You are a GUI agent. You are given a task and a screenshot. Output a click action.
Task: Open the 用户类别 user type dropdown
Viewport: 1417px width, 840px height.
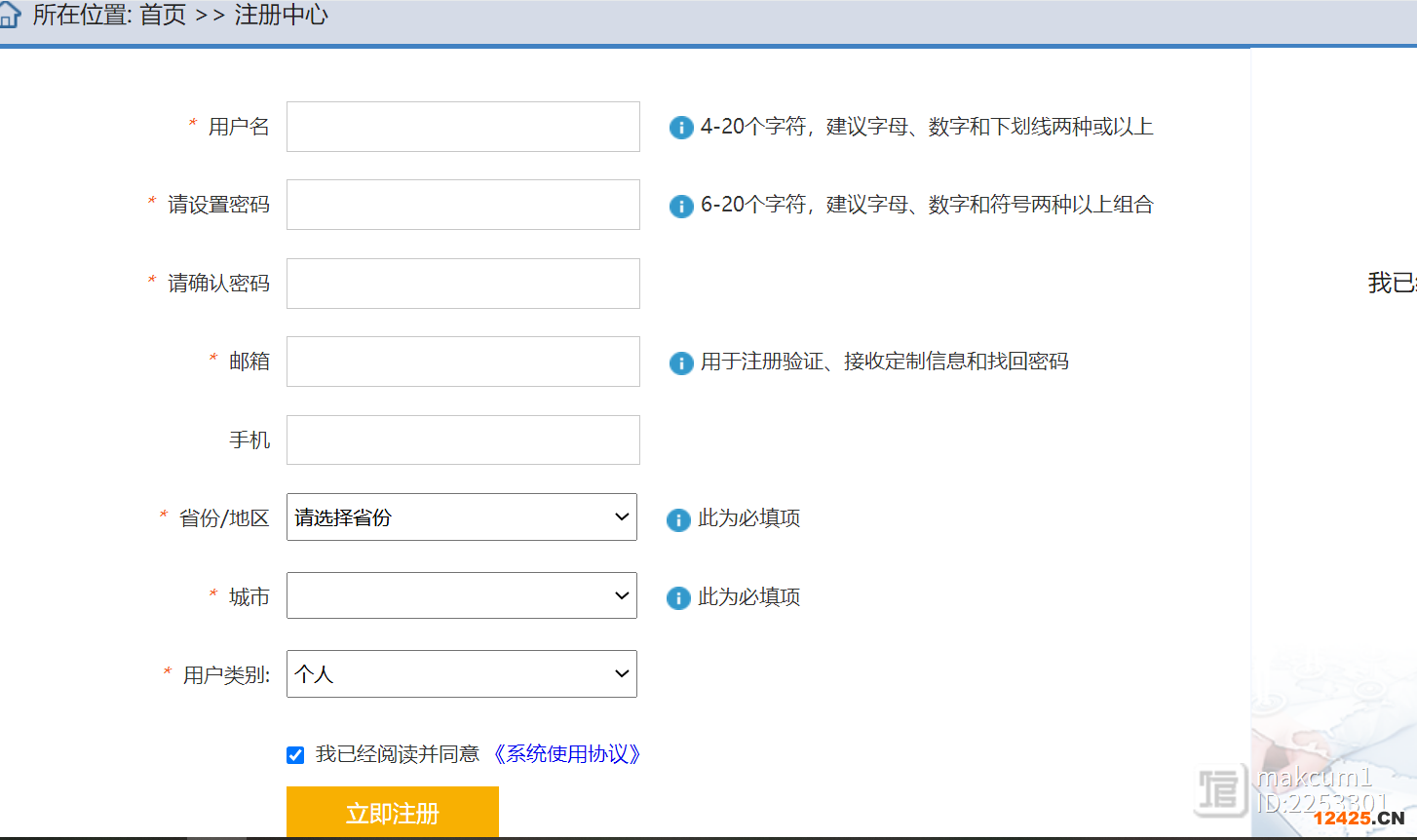click(x=461, y=674)
